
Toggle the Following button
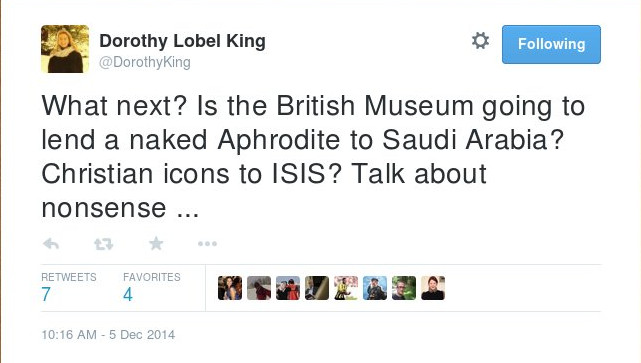click(x=551, y=44)
